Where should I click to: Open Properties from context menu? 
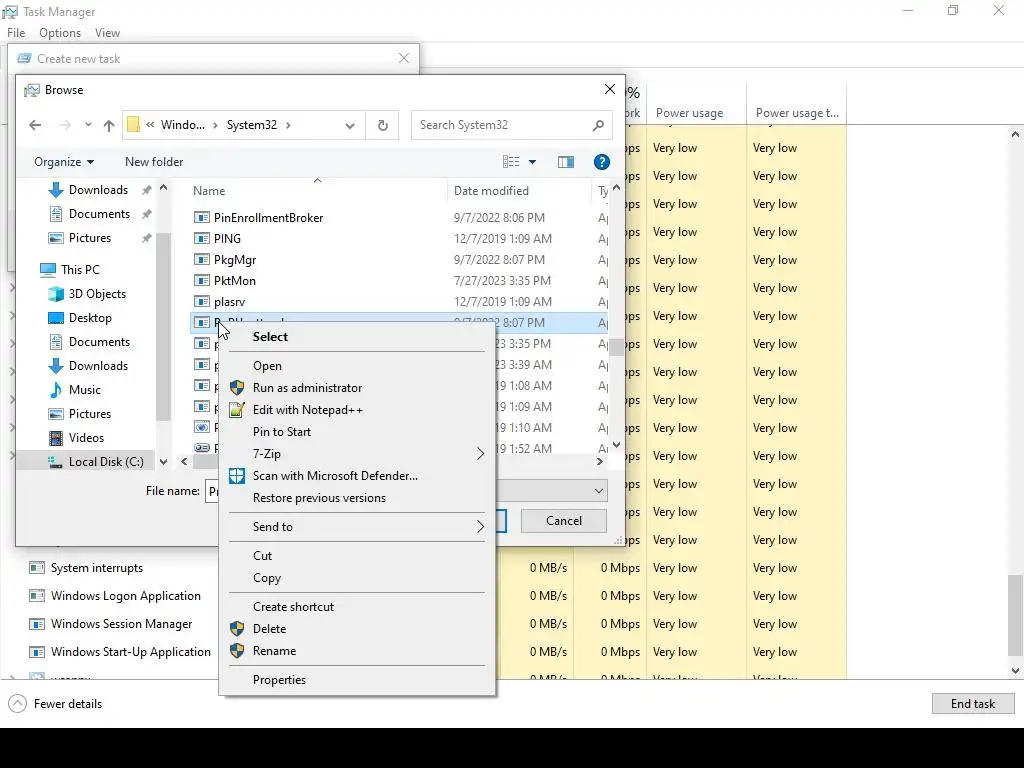357,680
